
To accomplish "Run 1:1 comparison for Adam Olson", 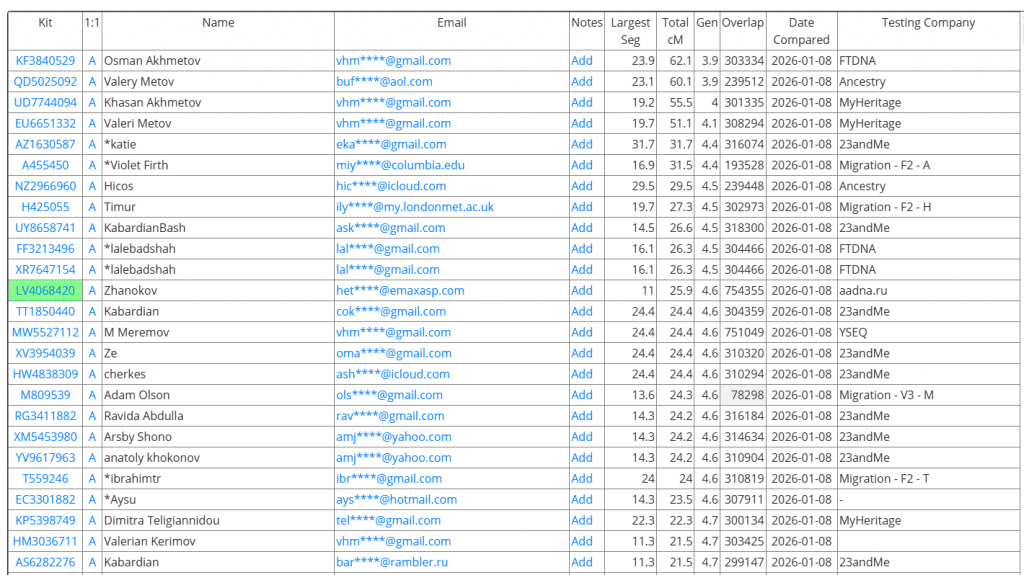I will coord(92,395).
